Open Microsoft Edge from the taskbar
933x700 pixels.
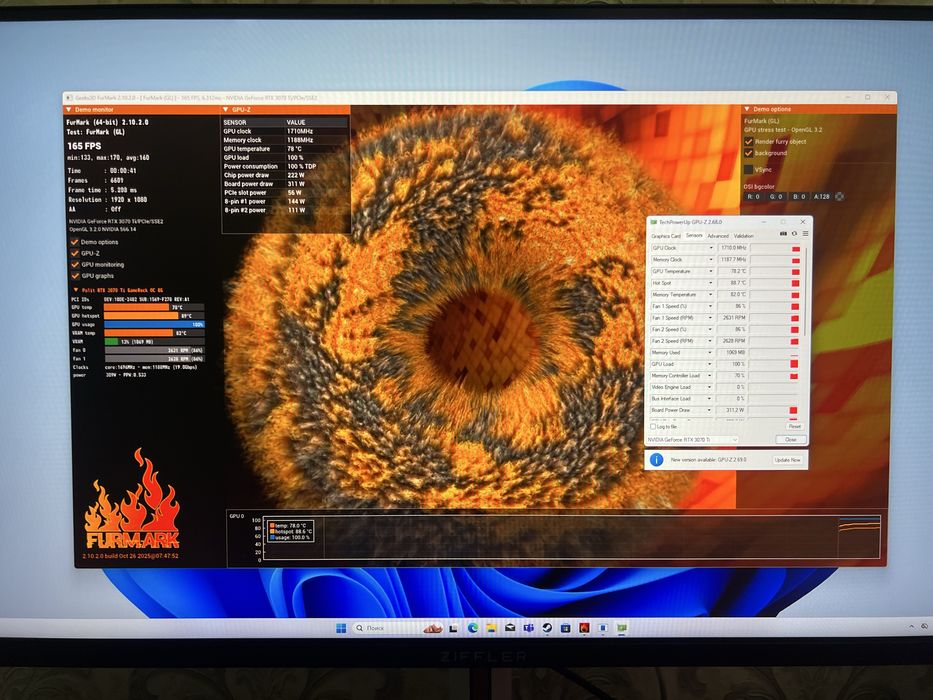473,628
